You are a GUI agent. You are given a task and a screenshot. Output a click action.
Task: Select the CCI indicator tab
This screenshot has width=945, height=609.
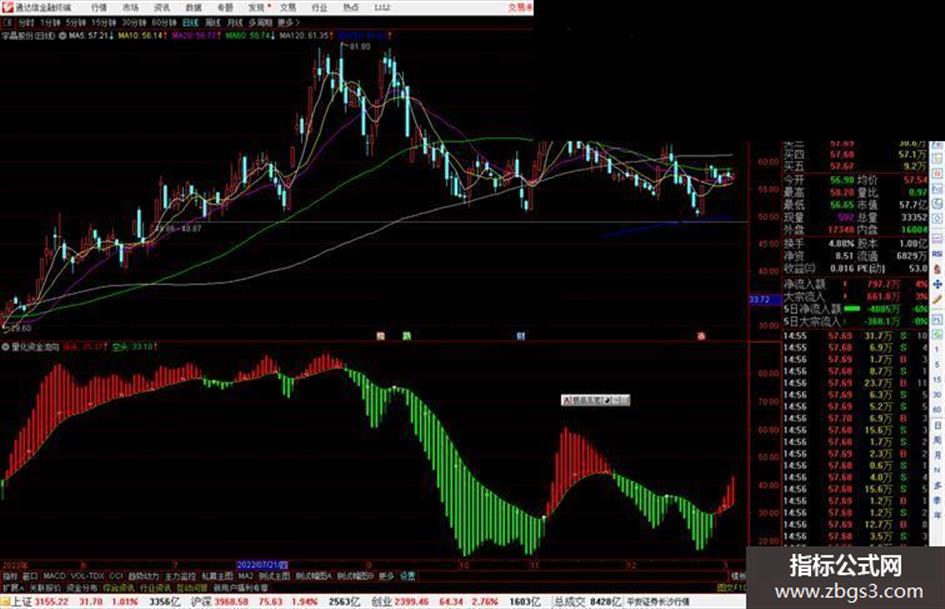click(x=116, y=576)
